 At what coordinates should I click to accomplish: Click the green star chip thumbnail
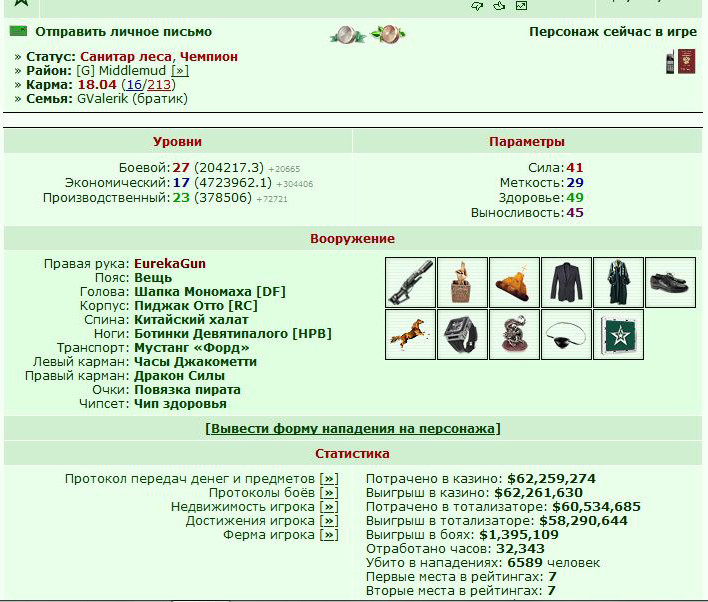618,335
